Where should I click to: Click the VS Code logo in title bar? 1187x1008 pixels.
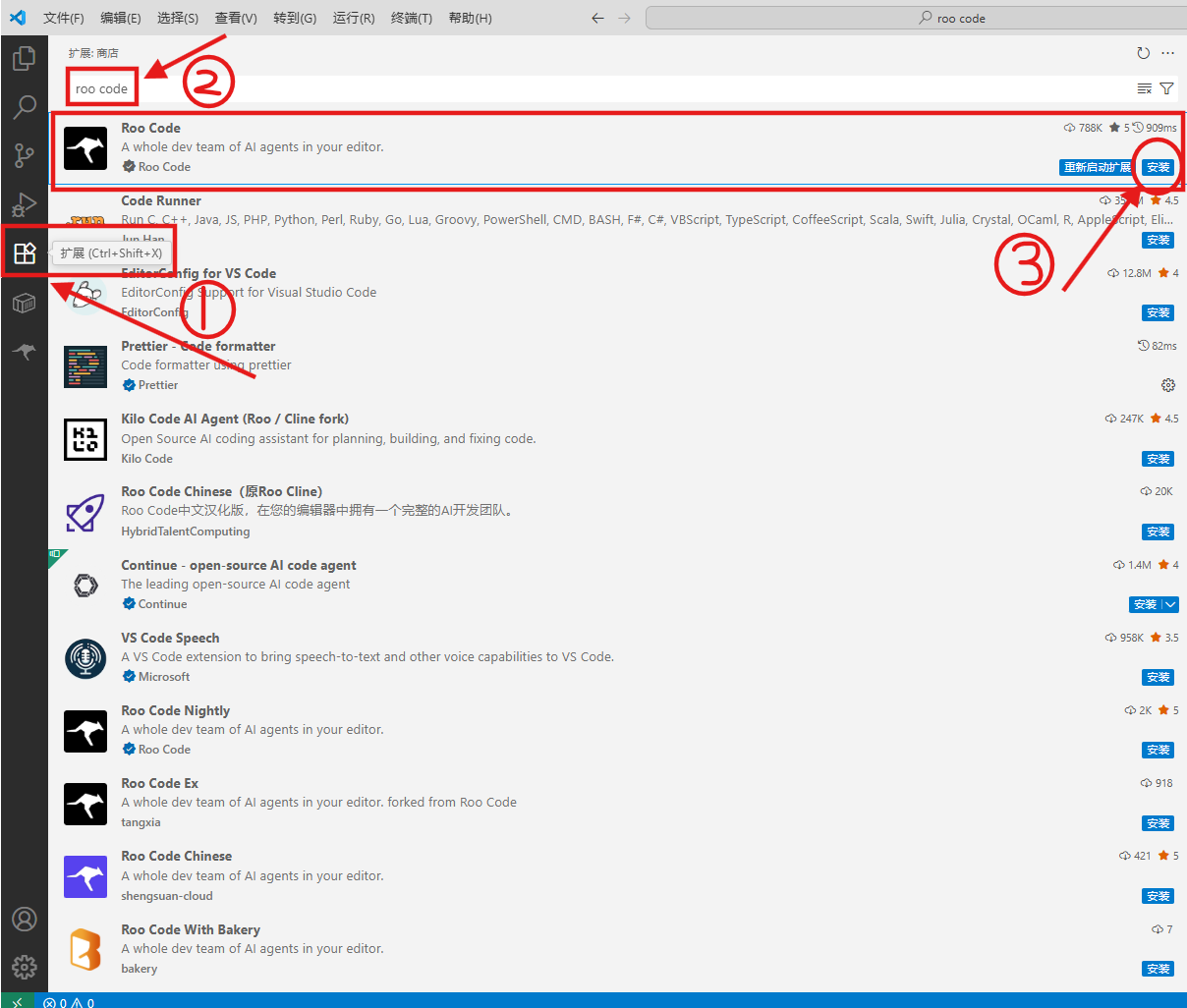[x=18, y=18]
